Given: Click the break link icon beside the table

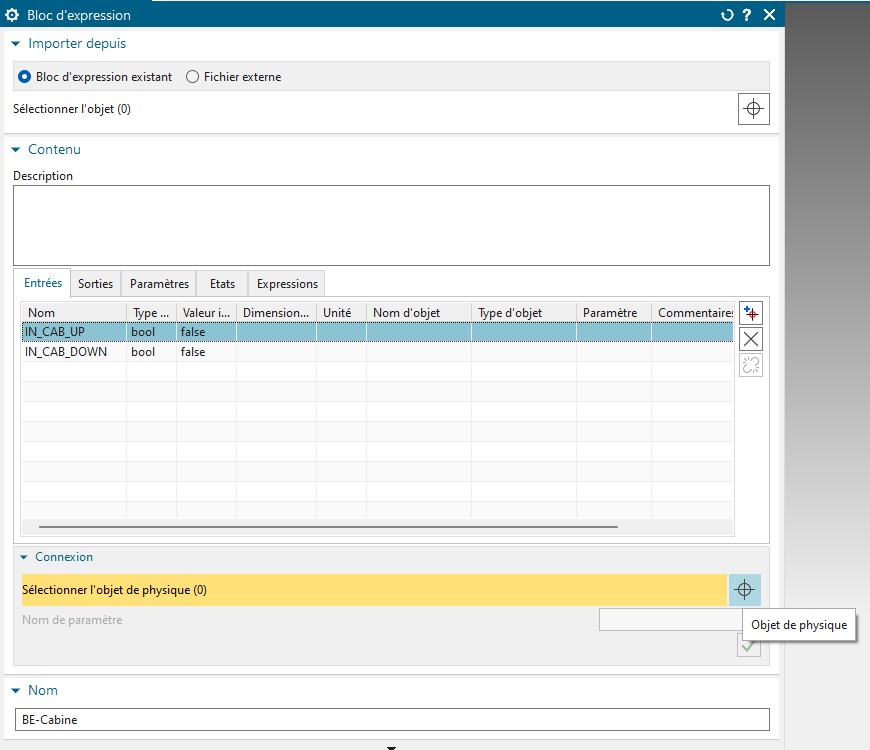Looking at the screenshot, I should click(751, 365).
